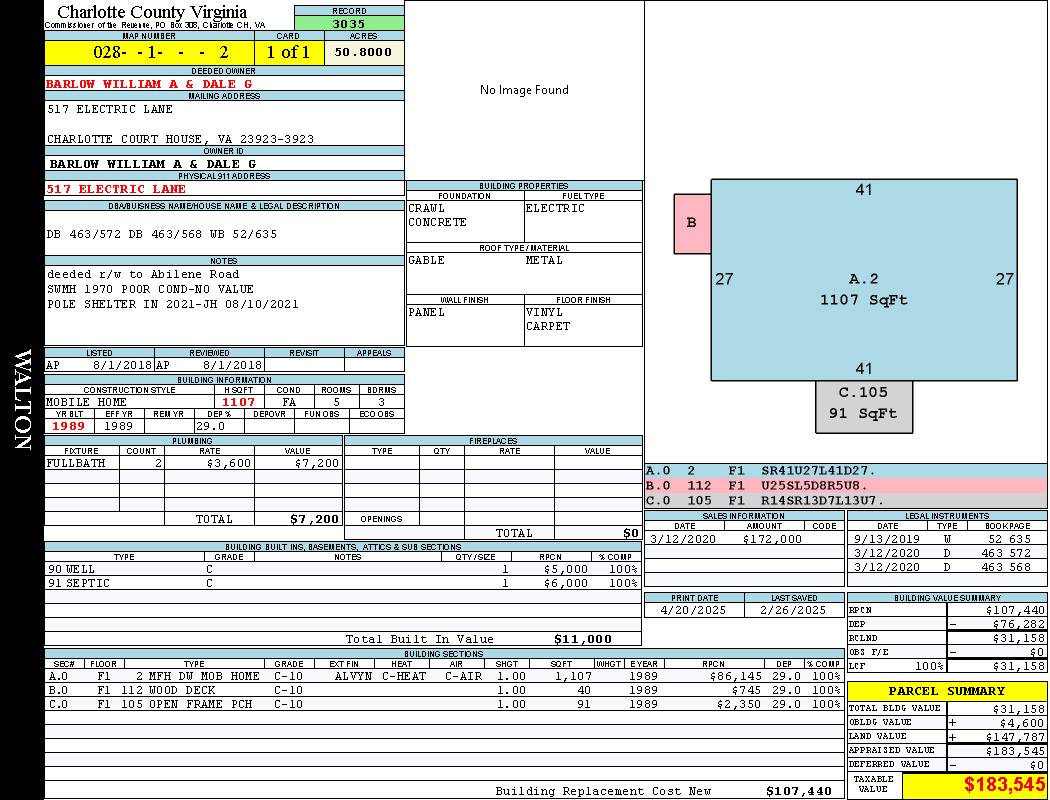The width and height of the screenshot is (1050, 800).
Task: Click the red year built value 1989
Action: point(68,426)
